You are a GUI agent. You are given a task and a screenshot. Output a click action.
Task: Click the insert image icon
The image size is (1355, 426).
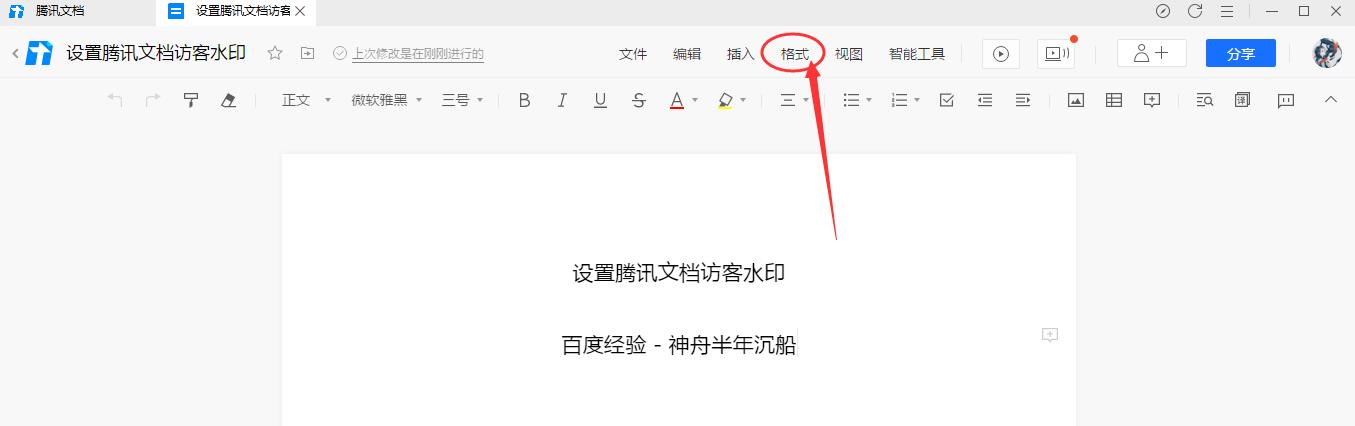pyautogui.click(x=1076, y=100)
